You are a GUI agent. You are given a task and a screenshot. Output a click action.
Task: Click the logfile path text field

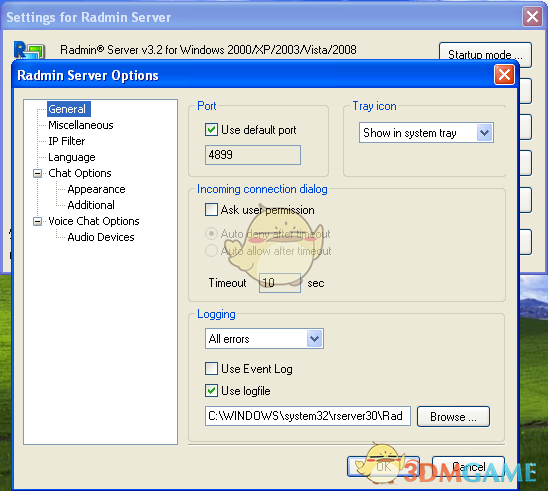308,416
